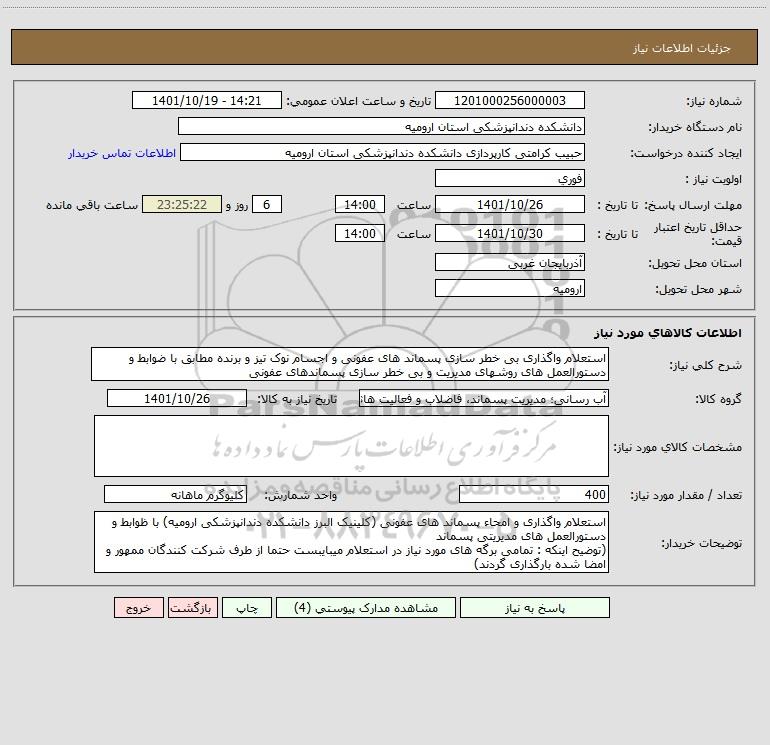Click response deadline time 14:00 field

(x=359, y=204)
